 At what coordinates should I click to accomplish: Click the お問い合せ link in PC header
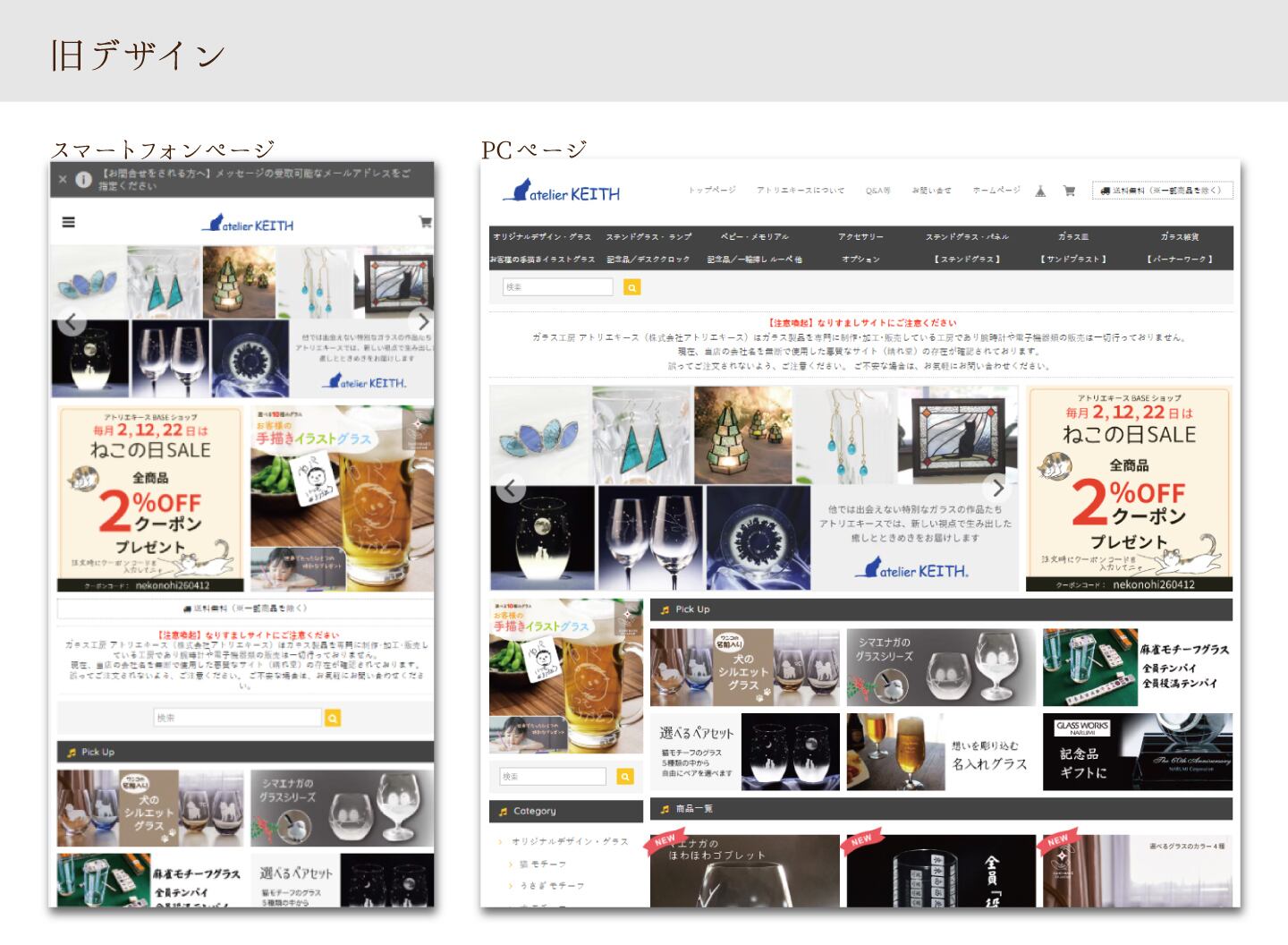click(x=931, y=191)
